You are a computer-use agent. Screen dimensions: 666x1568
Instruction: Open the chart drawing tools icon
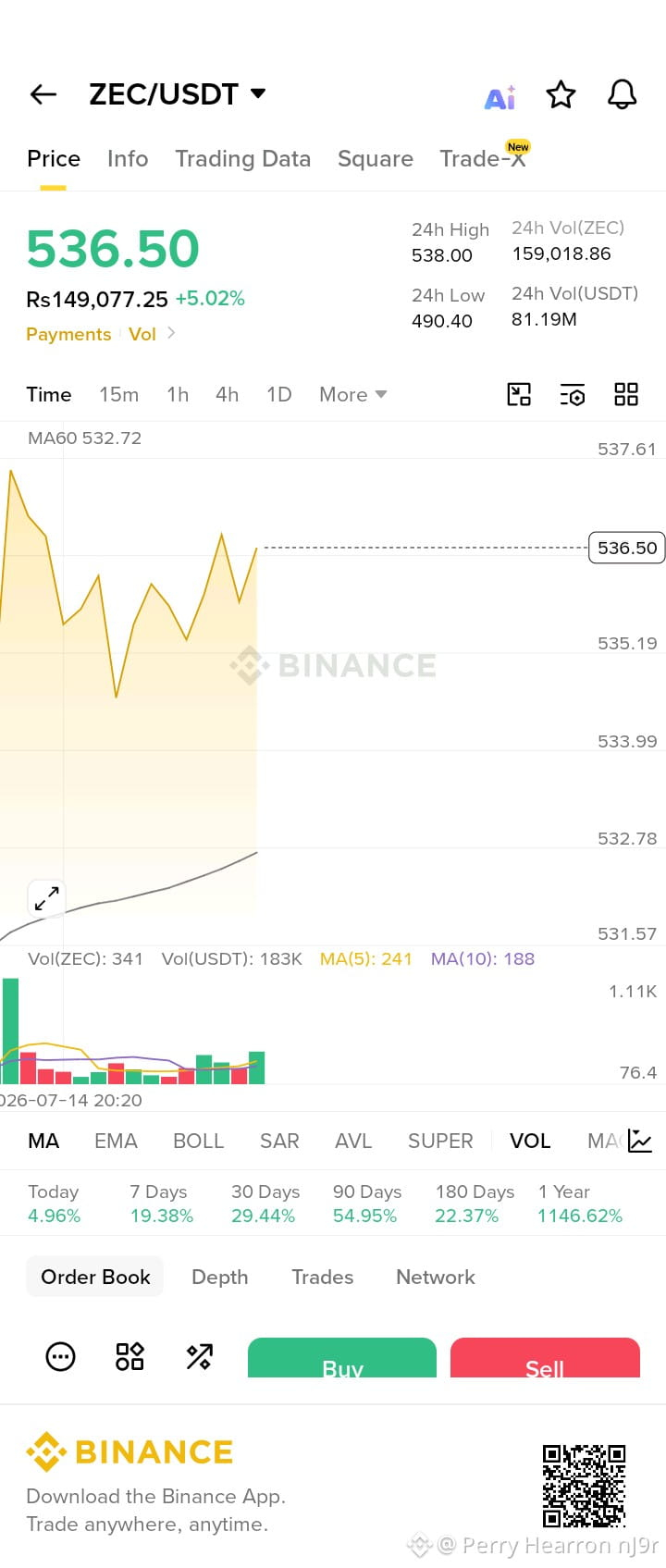(519, 395)
